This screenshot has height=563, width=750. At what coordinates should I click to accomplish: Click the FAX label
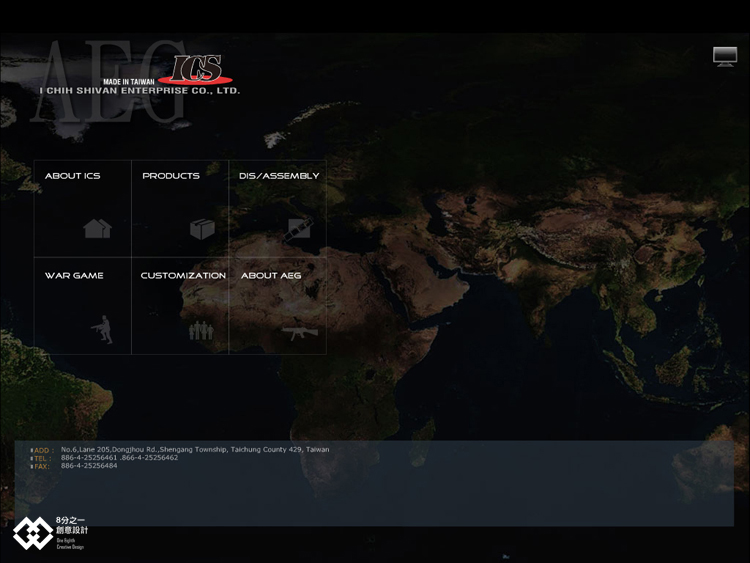click(42, 466)
